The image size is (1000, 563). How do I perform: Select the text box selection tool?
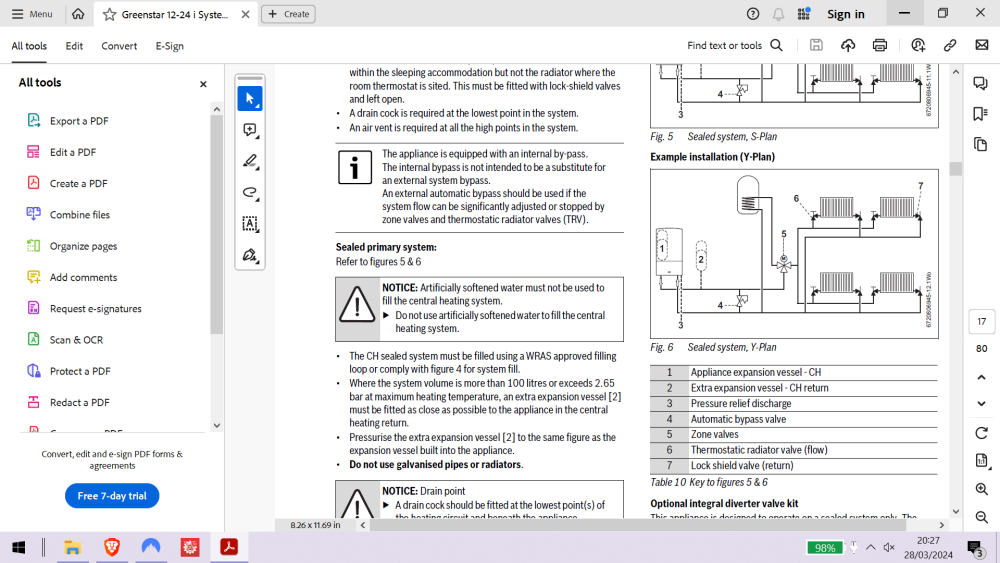click(249, 223)
